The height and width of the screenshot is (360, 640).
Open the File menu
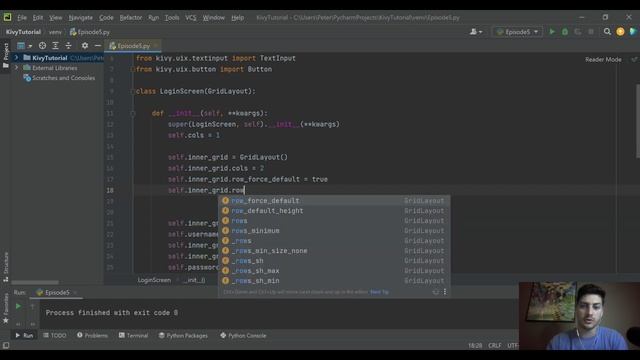22,18
